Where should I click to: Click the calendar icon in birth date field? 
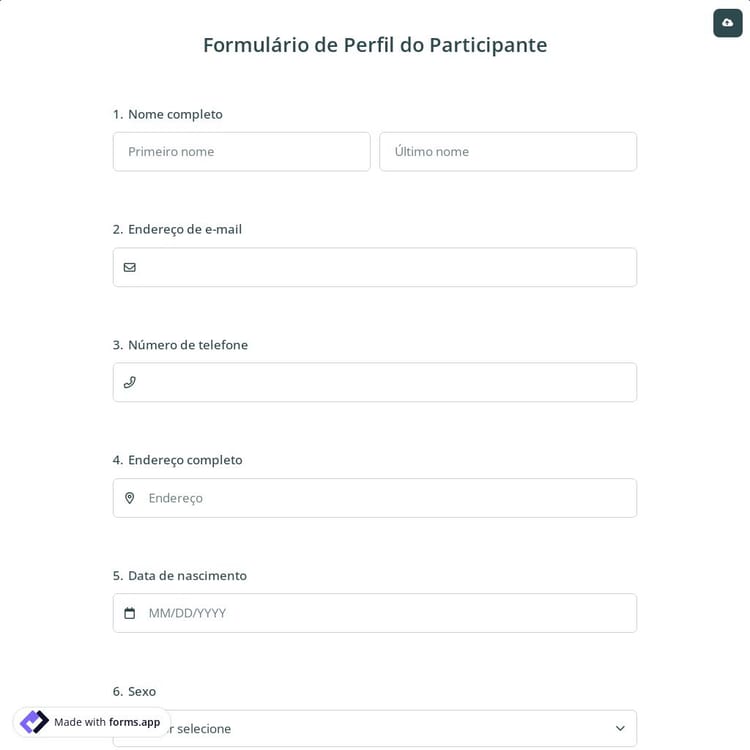tap(130, 613)
